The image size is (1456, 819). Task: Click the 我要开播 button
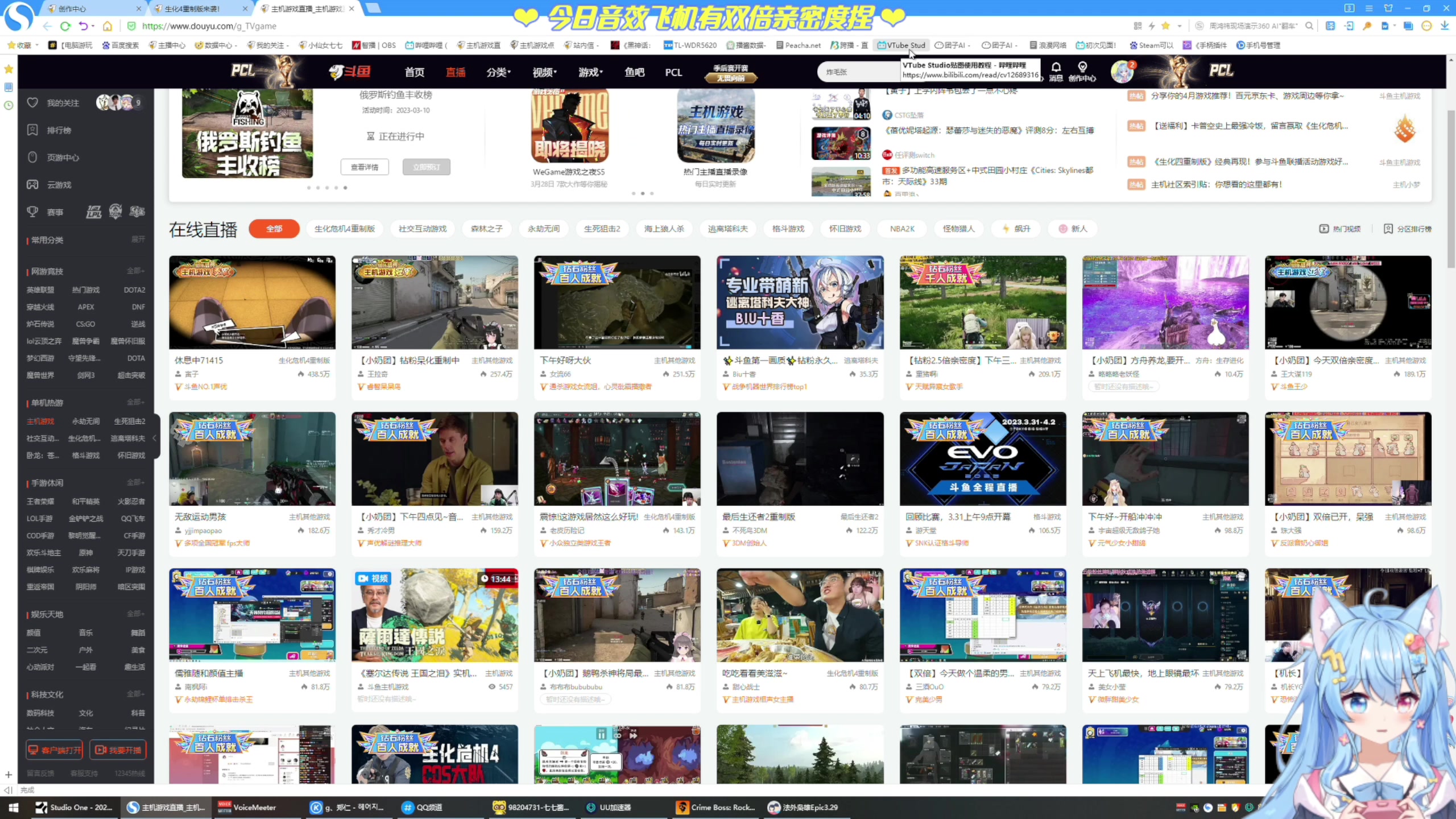point(118,750)
